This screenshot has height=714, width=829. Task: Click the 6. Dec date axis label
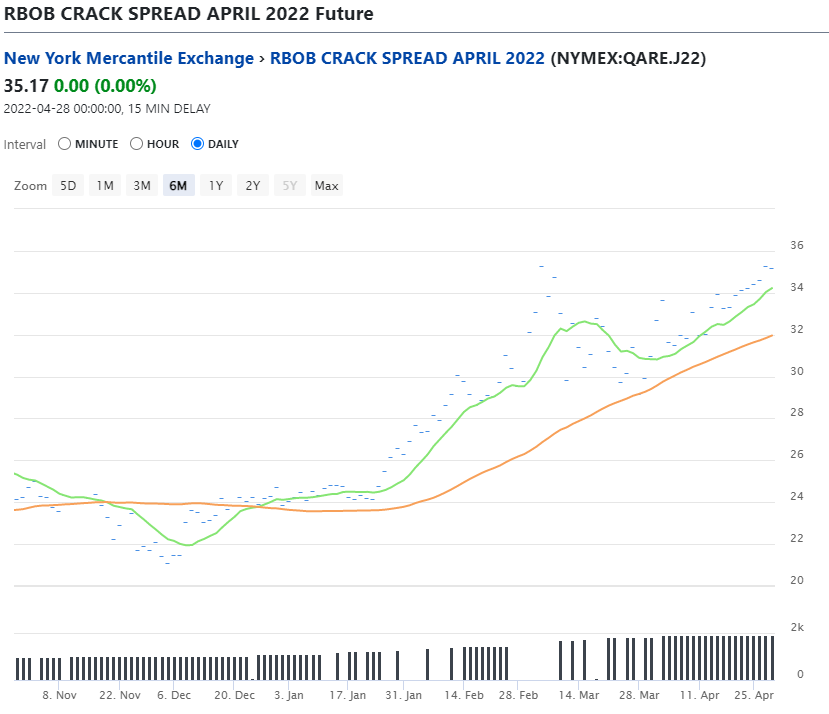point(174,695)
